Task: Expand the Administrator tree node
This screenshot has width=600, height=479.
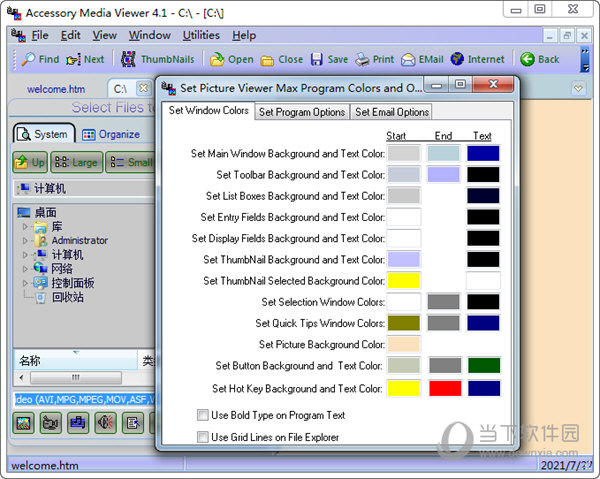Action: [25, 241]
